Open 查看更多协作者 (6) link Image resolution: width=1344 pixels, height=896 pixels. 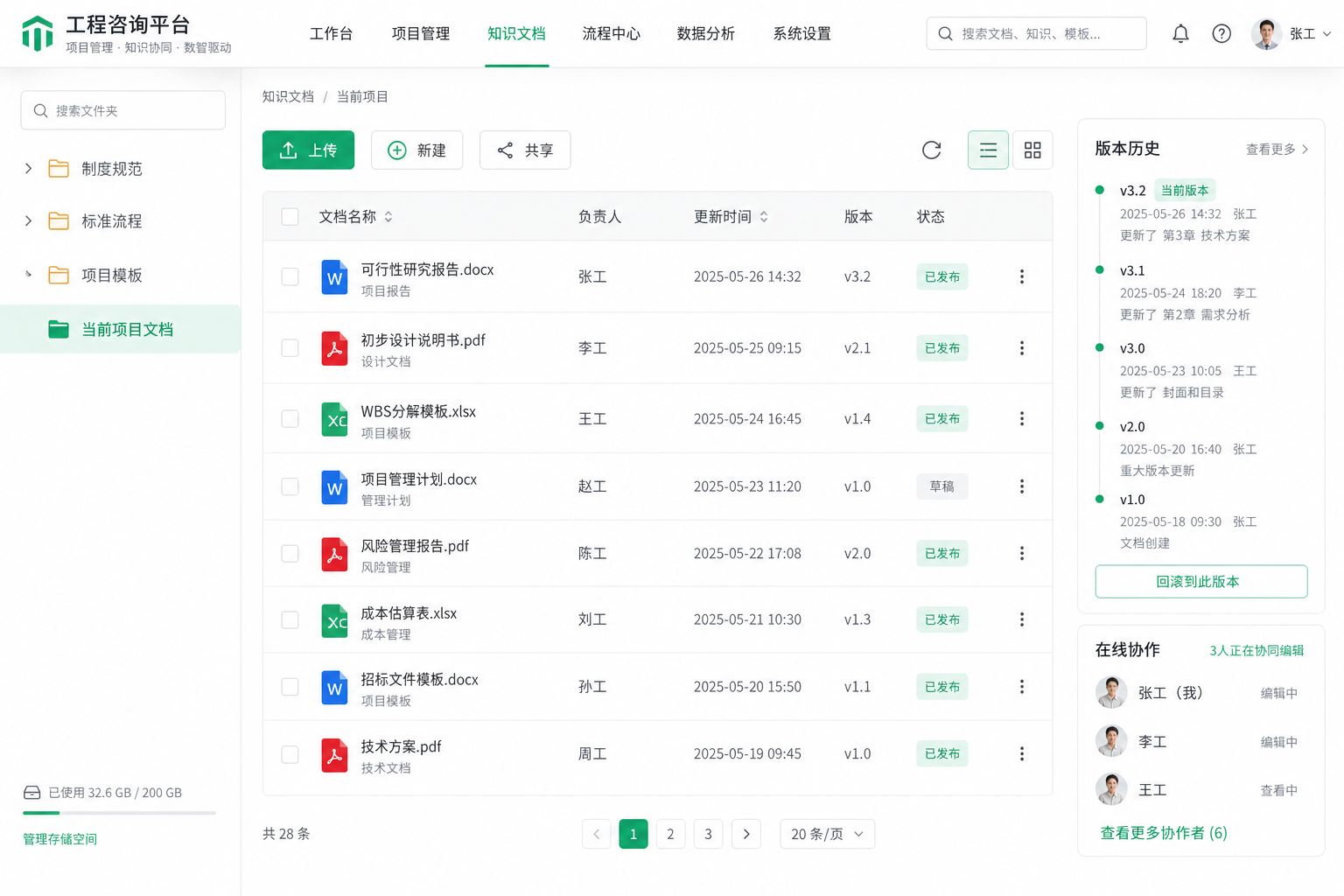1164,833
